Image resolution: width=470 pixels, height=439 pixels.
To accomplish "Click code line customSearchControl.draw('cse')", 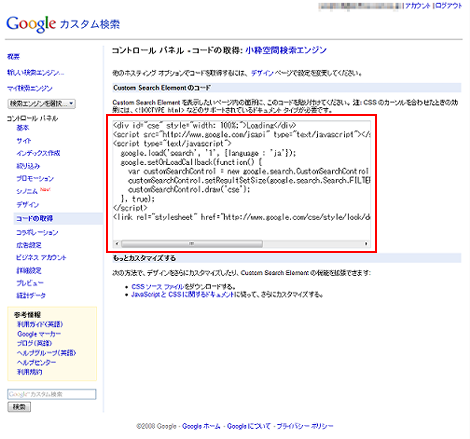I will (189, 189).
